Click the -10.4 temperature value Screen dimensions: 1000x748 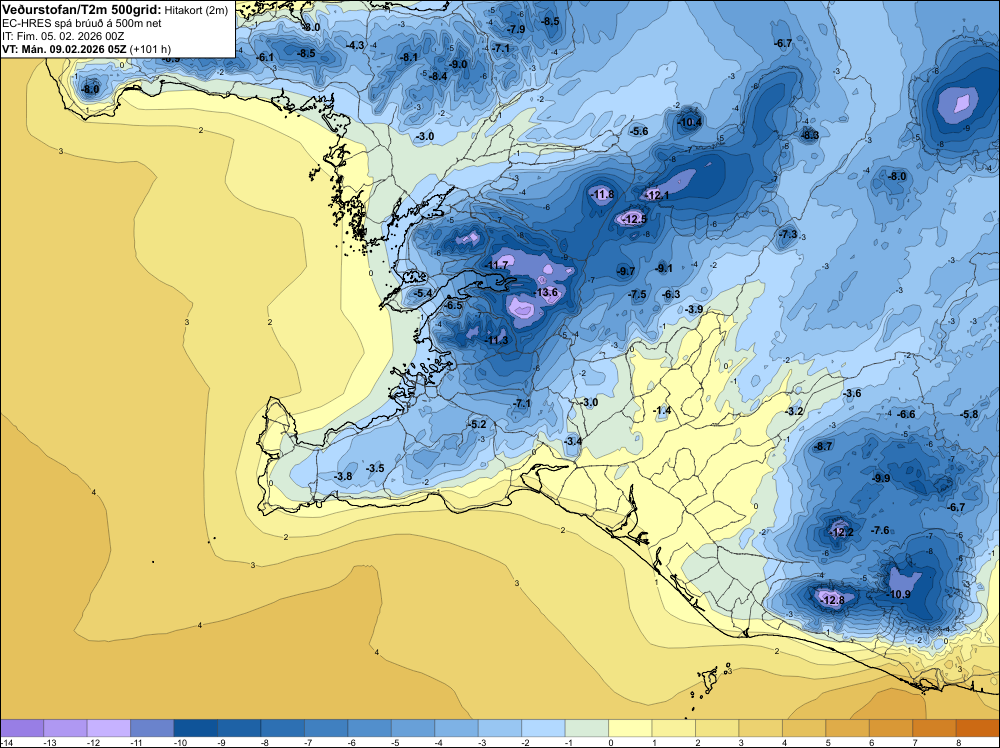tap(690, 122)
